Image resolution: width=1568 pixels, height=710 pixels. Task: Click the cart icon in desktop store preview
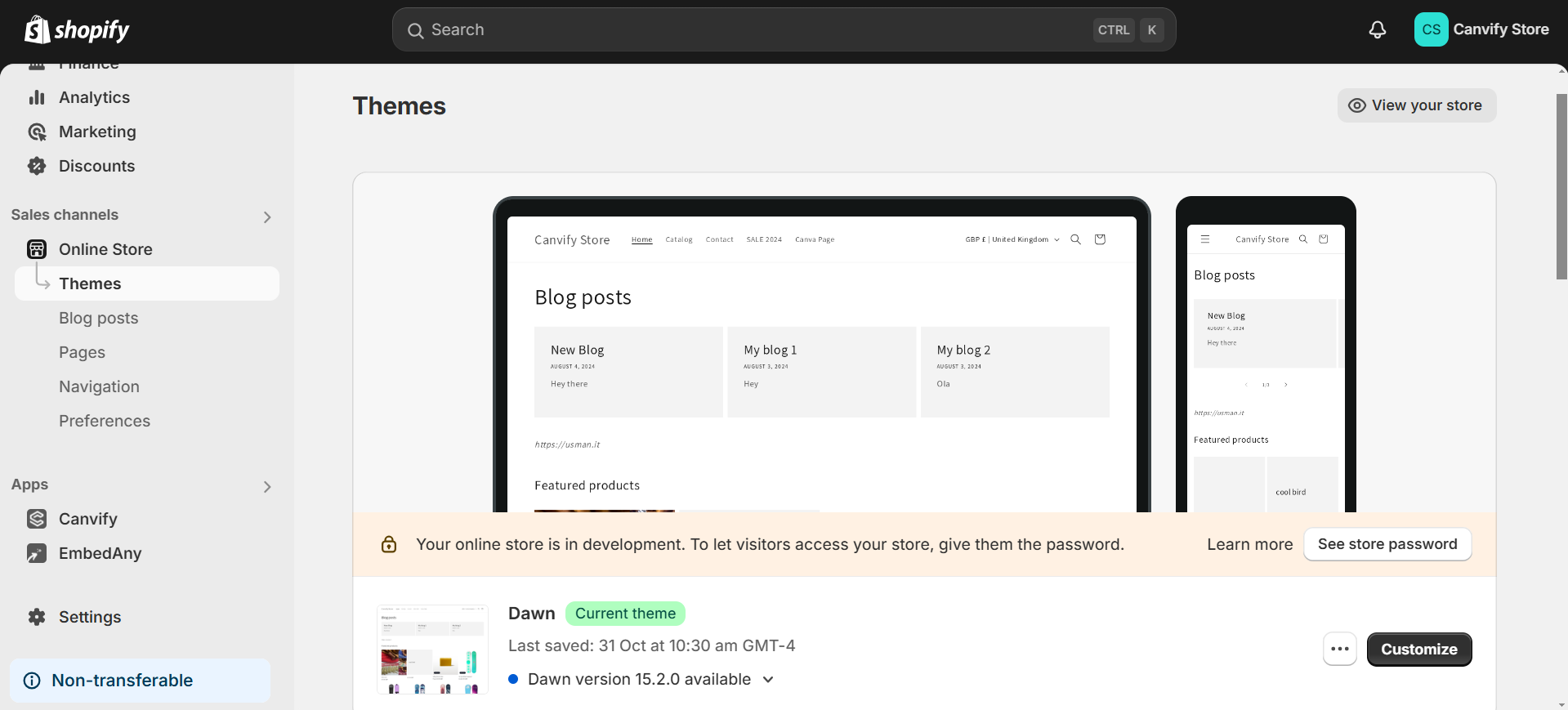(x=1100, y=239)
